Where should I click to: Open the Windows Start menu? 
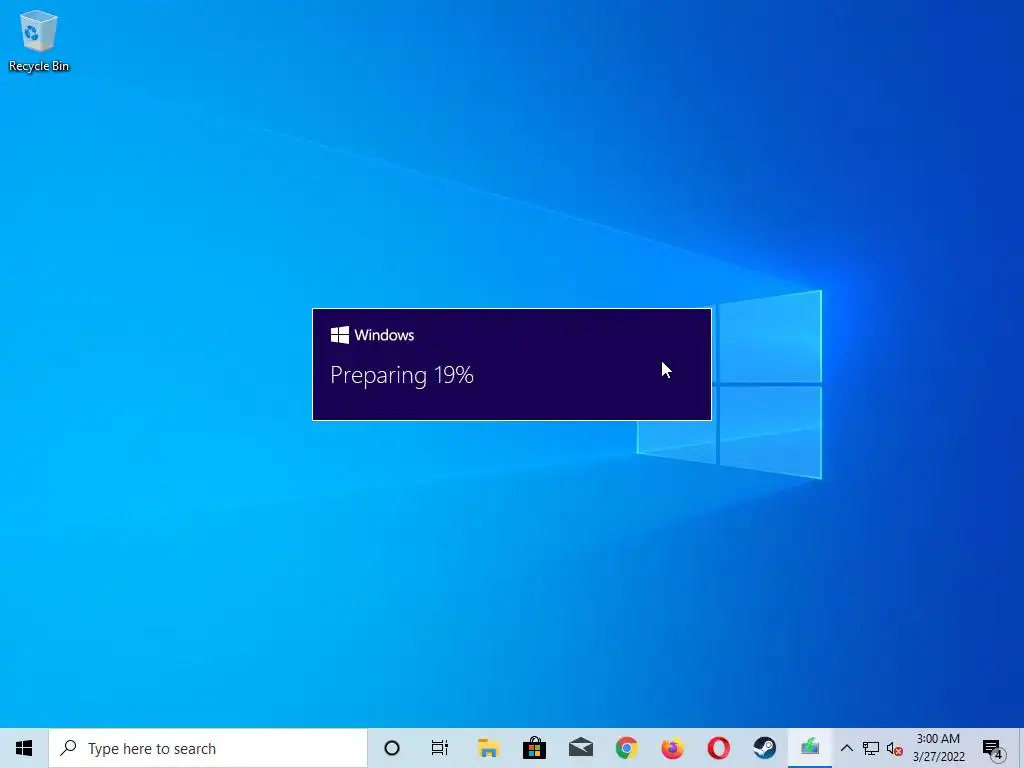click(x=24, y=748)
